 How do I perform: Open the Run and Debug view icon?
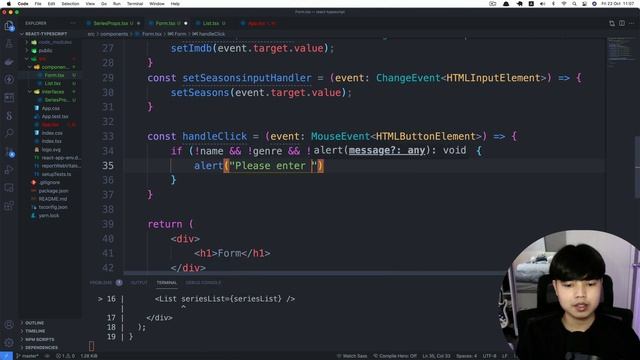(x=9, y=169)
